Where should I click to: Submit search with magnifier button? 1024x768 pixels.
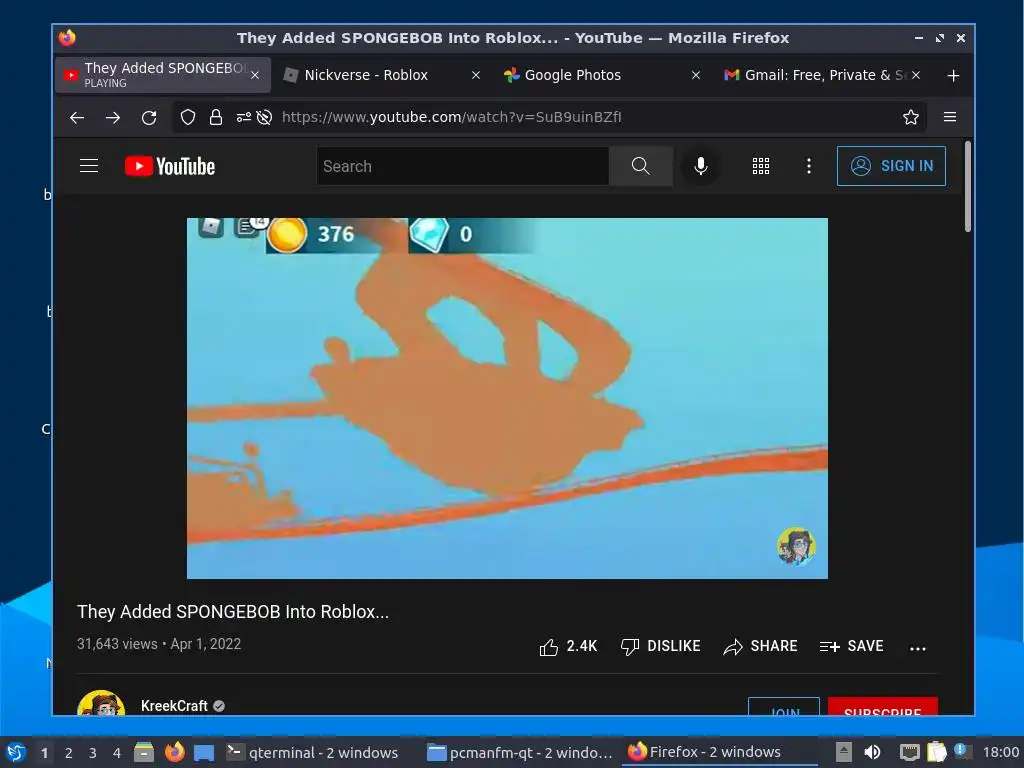point(641,166)
